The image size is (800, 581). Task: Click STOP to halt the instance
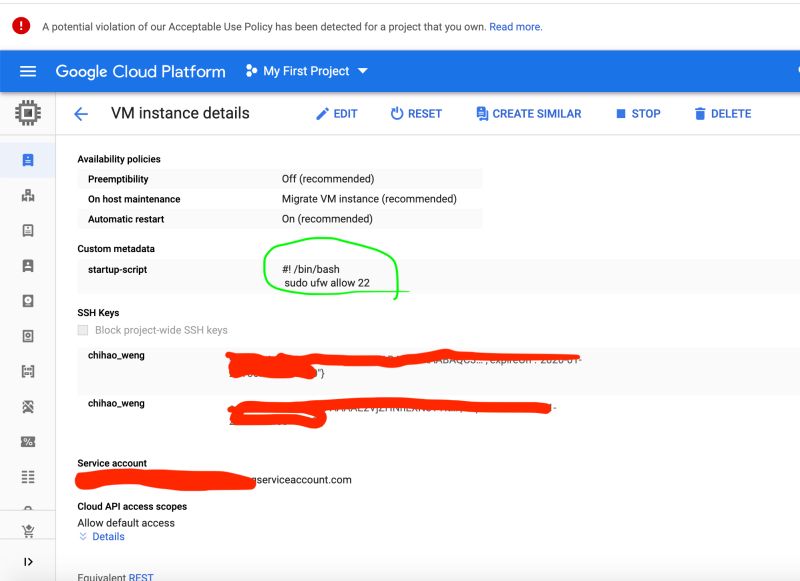tap(638, 113)
